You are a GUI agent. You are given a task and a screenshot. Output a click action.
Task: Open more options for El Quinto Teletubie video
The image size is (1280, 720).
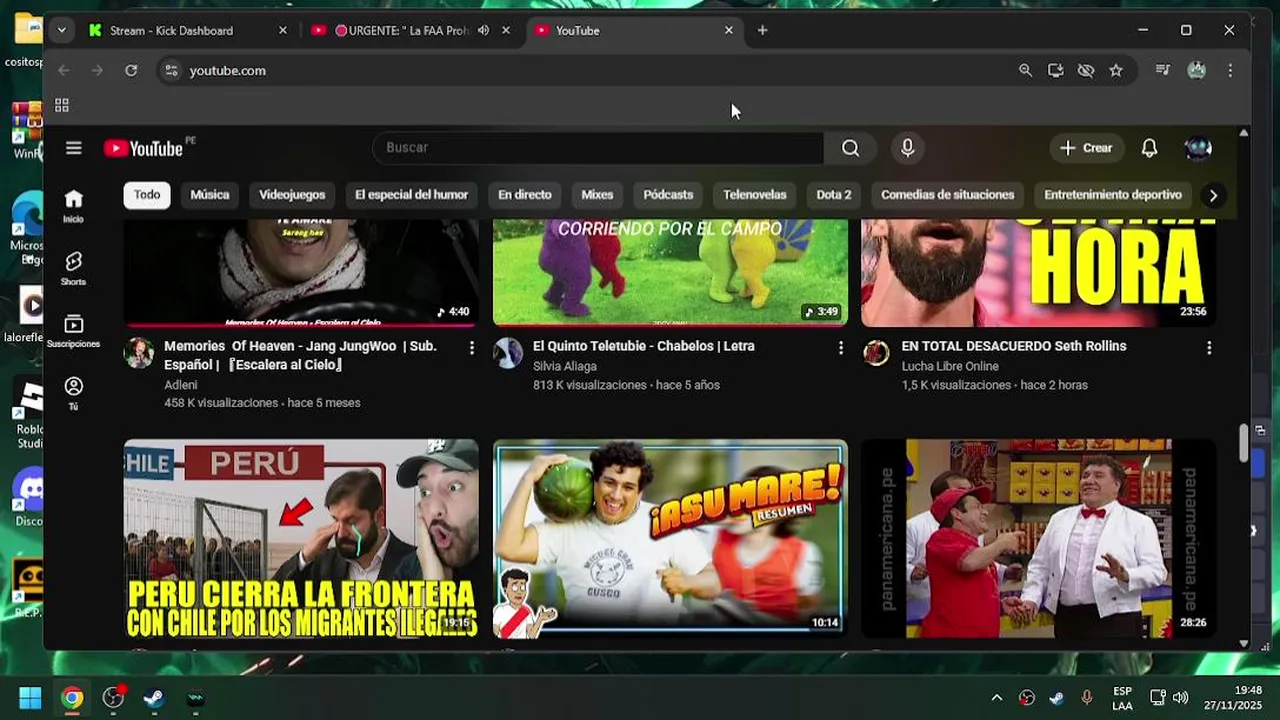[x=840, y=348]
